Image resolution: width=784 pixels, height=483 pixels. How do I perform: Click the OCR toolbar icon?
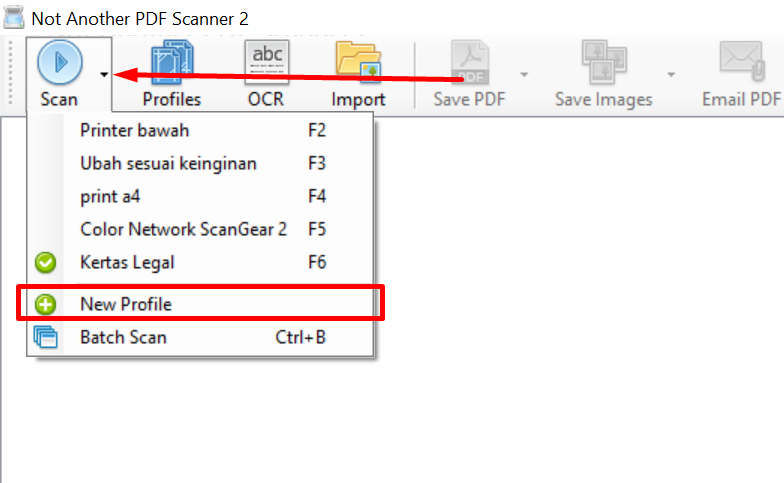pos(266,62)
